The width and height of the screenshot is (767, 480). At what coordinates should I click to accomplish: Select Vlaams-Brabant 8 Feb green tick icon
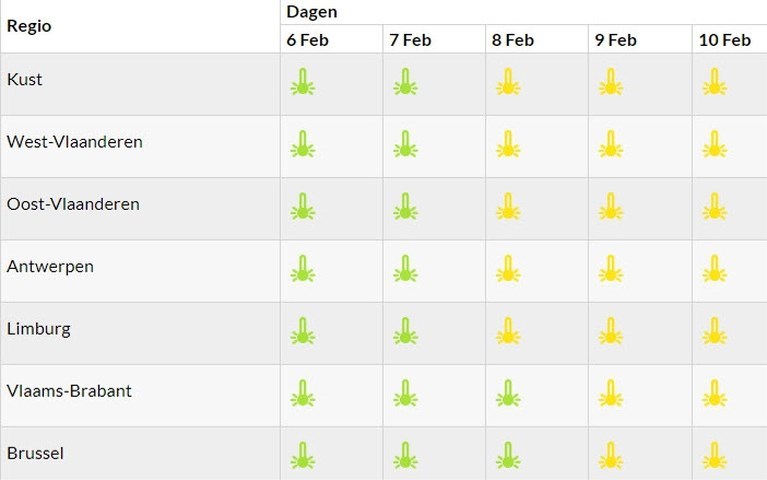(508, 393)
